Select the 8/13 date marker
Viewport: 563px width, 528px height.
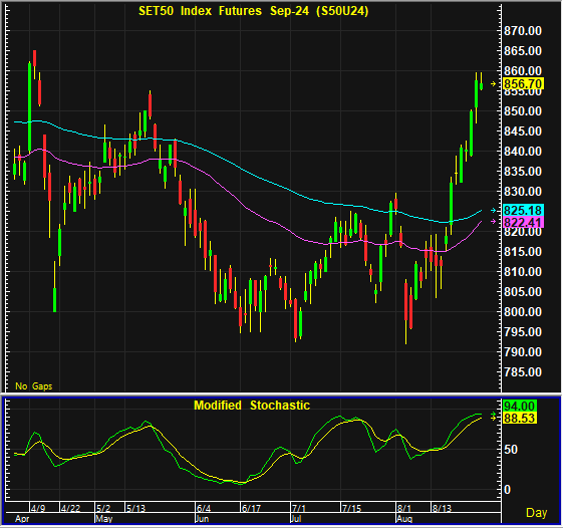pos(442,509)
